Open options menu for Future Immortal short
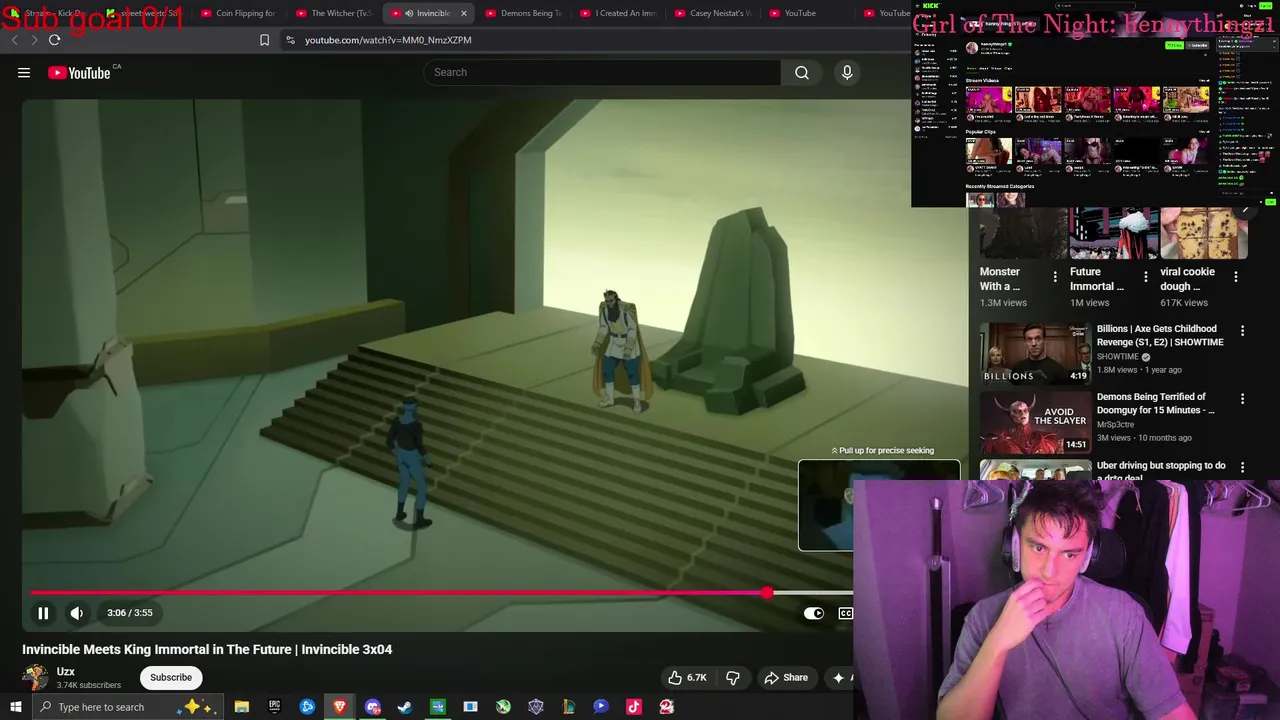This screenshot has height=720, width=1280. [1146, 277]
